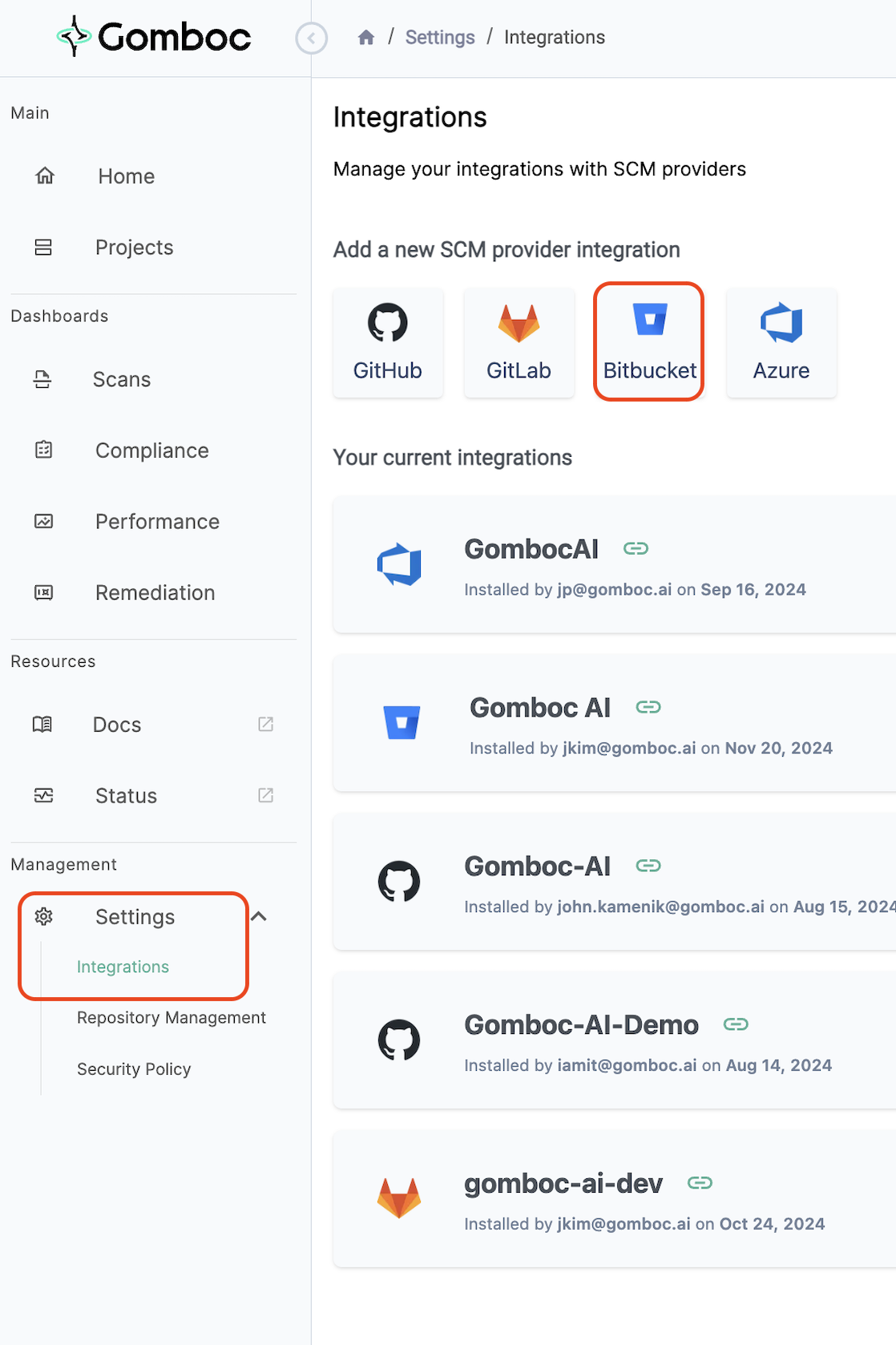Viewport: 896px width, 1345px height.
Task: Click 'Manage your integrations with SCM providers' text
Action: (540, 169)
